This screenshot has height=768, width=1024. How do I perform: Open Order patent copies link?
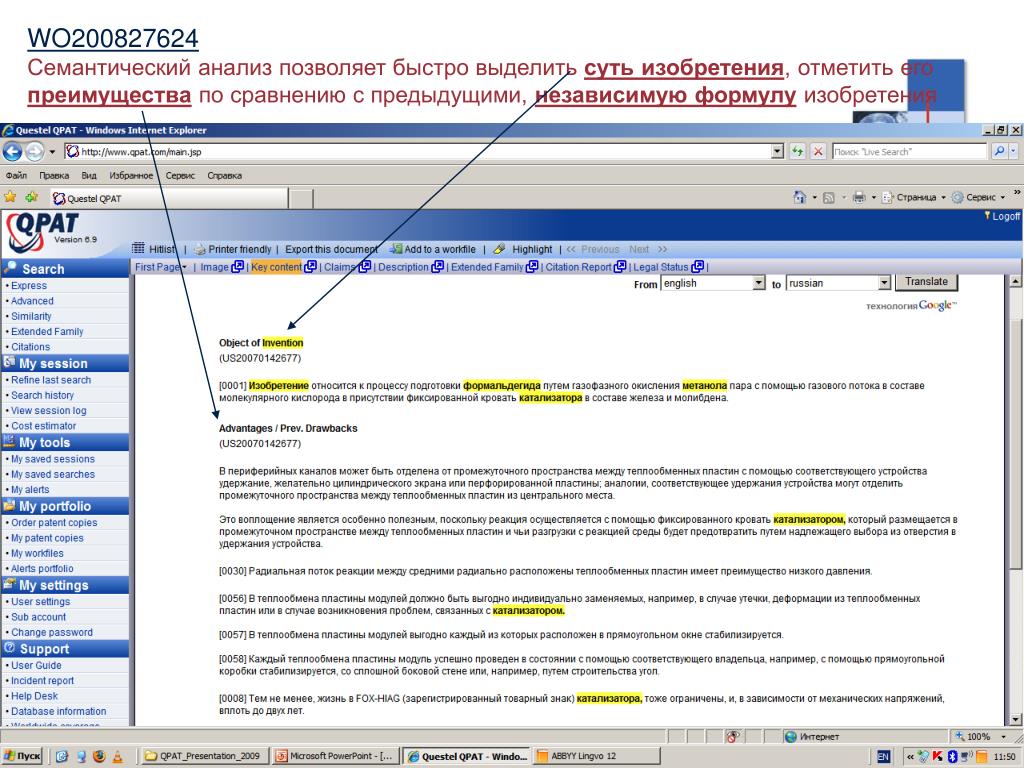coord(54,522)
